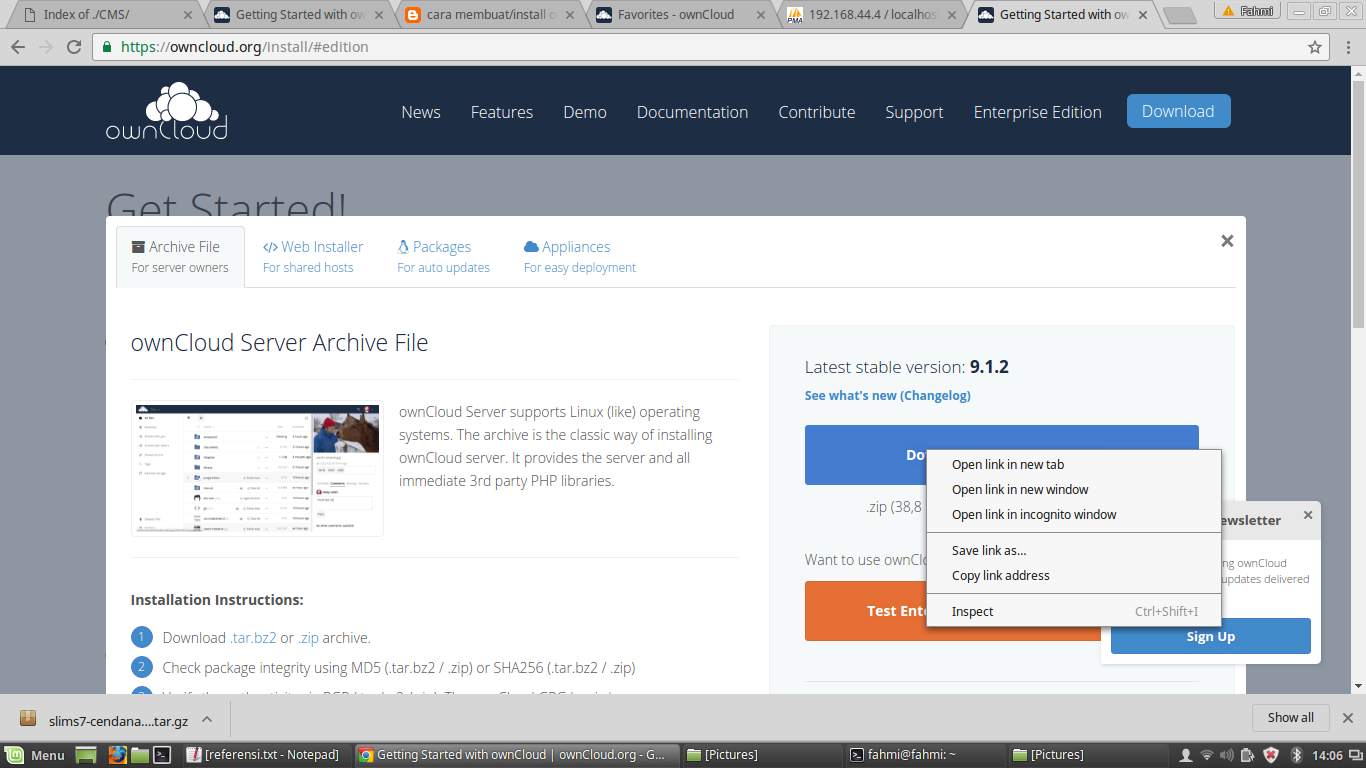Screen dimensions: 1366x768
Task: Click the browser back arrow
Action: (x=18, y=47)
